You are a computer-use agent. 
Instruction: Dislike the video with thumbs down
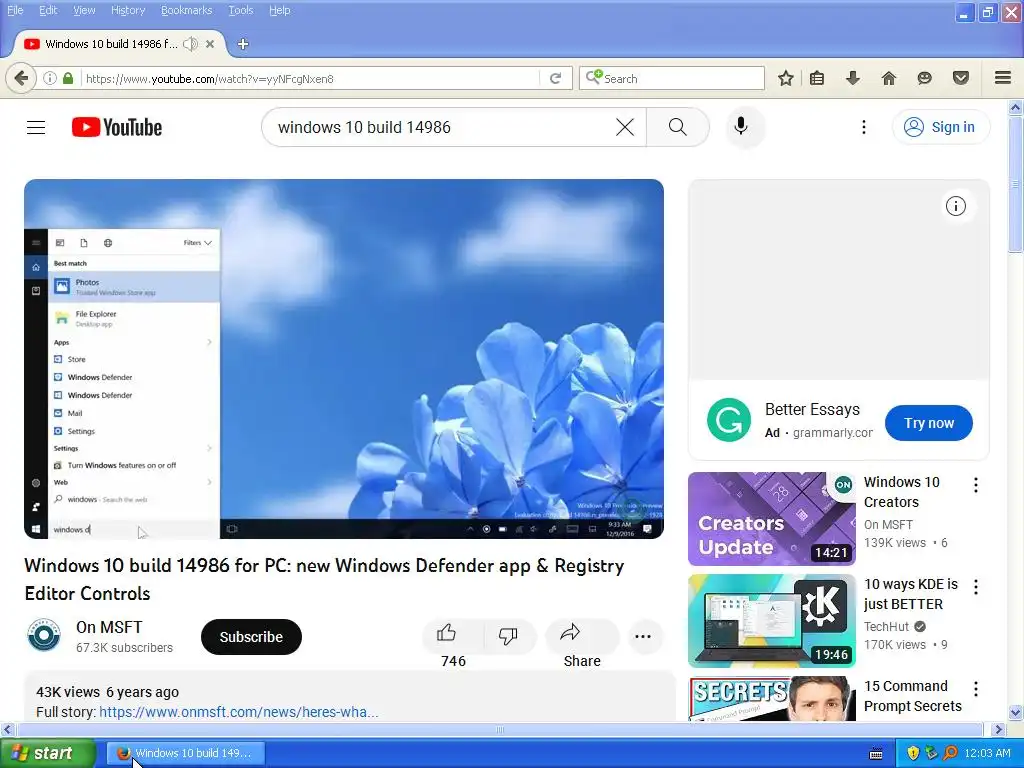508,635
